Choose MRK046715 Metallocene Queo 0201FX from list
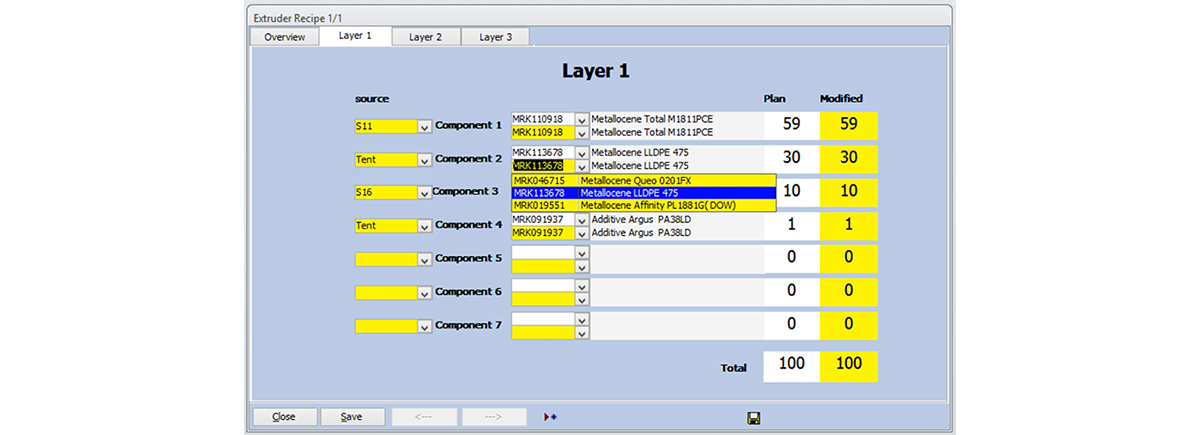The height and width of the screenshot is (435, 1200). click(x=643, y=180)
